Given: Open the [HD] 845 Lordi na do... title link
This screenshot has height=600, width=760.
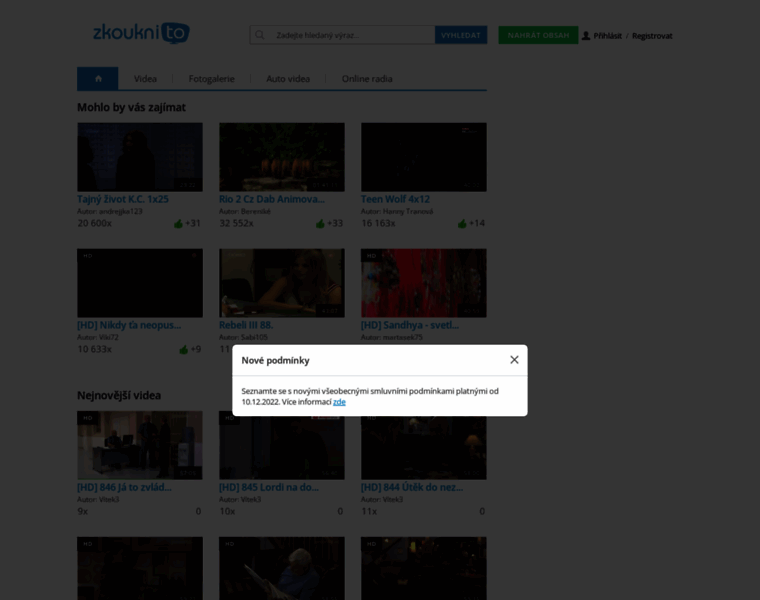Looking at the screenshot, I should tap(269, 488).
